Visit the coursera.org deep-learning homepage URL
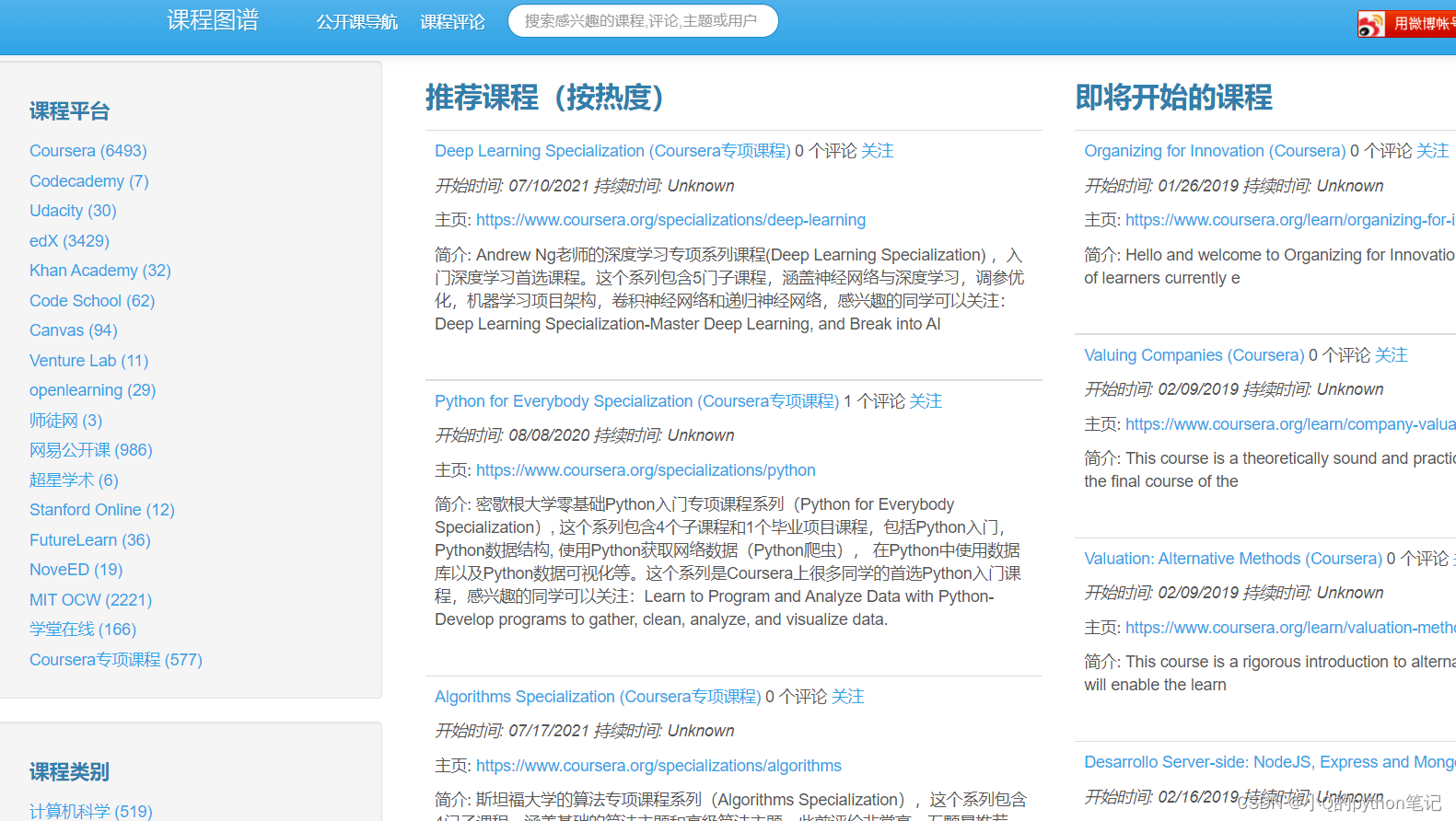 pyautogui.click(x=670, y=220)
